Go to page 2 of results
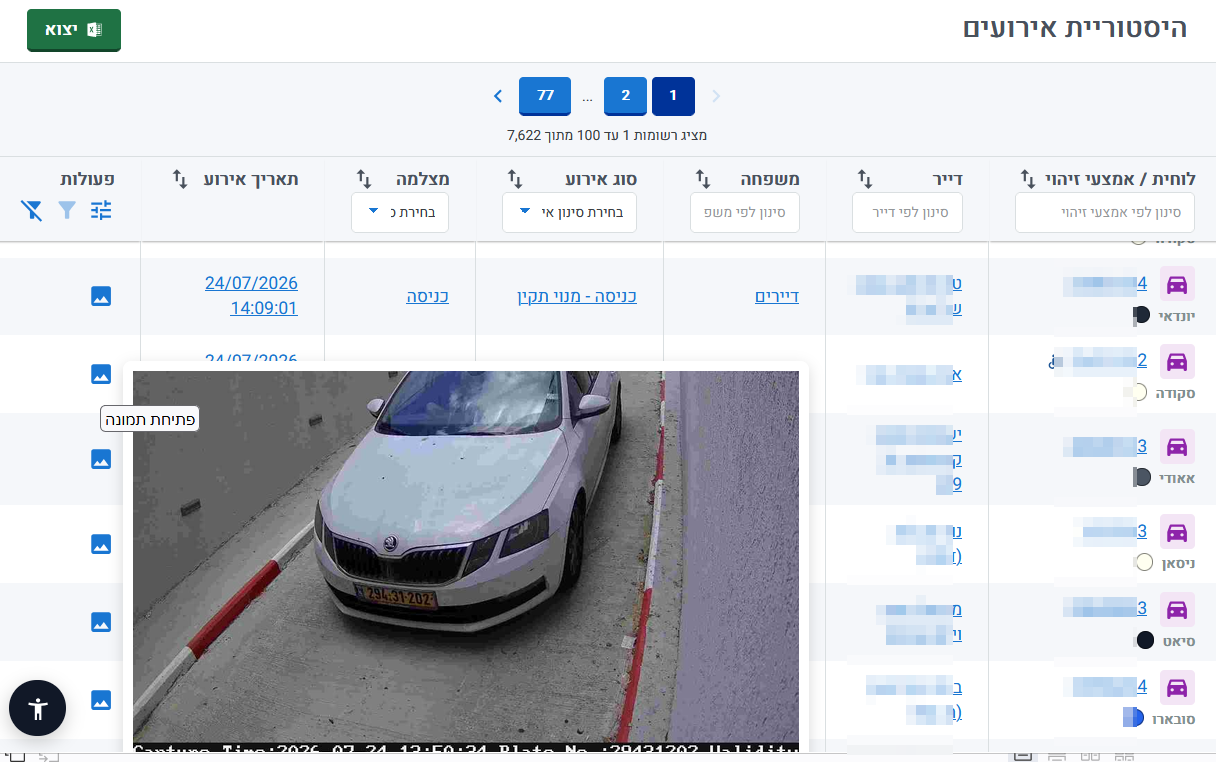The height and width of the screenshot is (762, 1216). tap(625, 96)
